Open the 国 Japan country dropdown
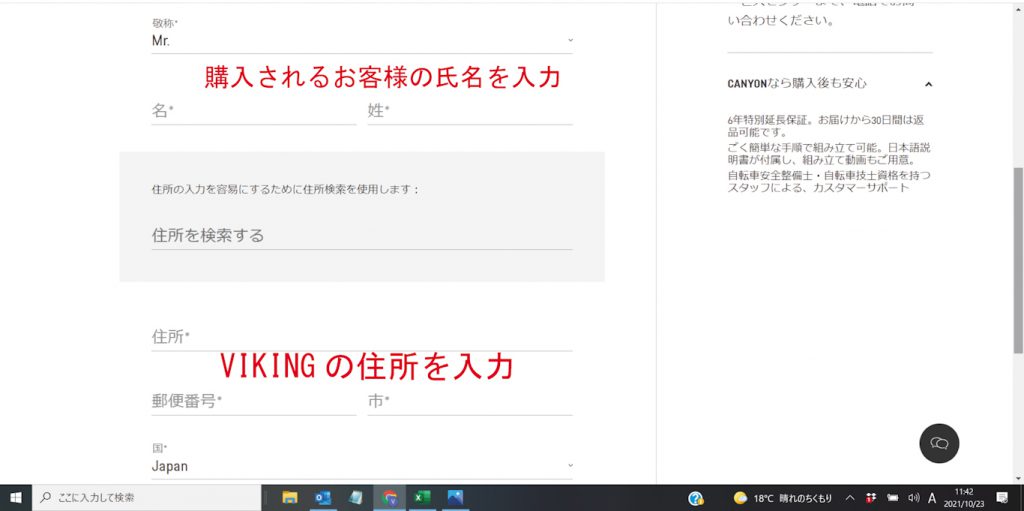Viewport: 1024px width, 511px height. tap(361, 466)
